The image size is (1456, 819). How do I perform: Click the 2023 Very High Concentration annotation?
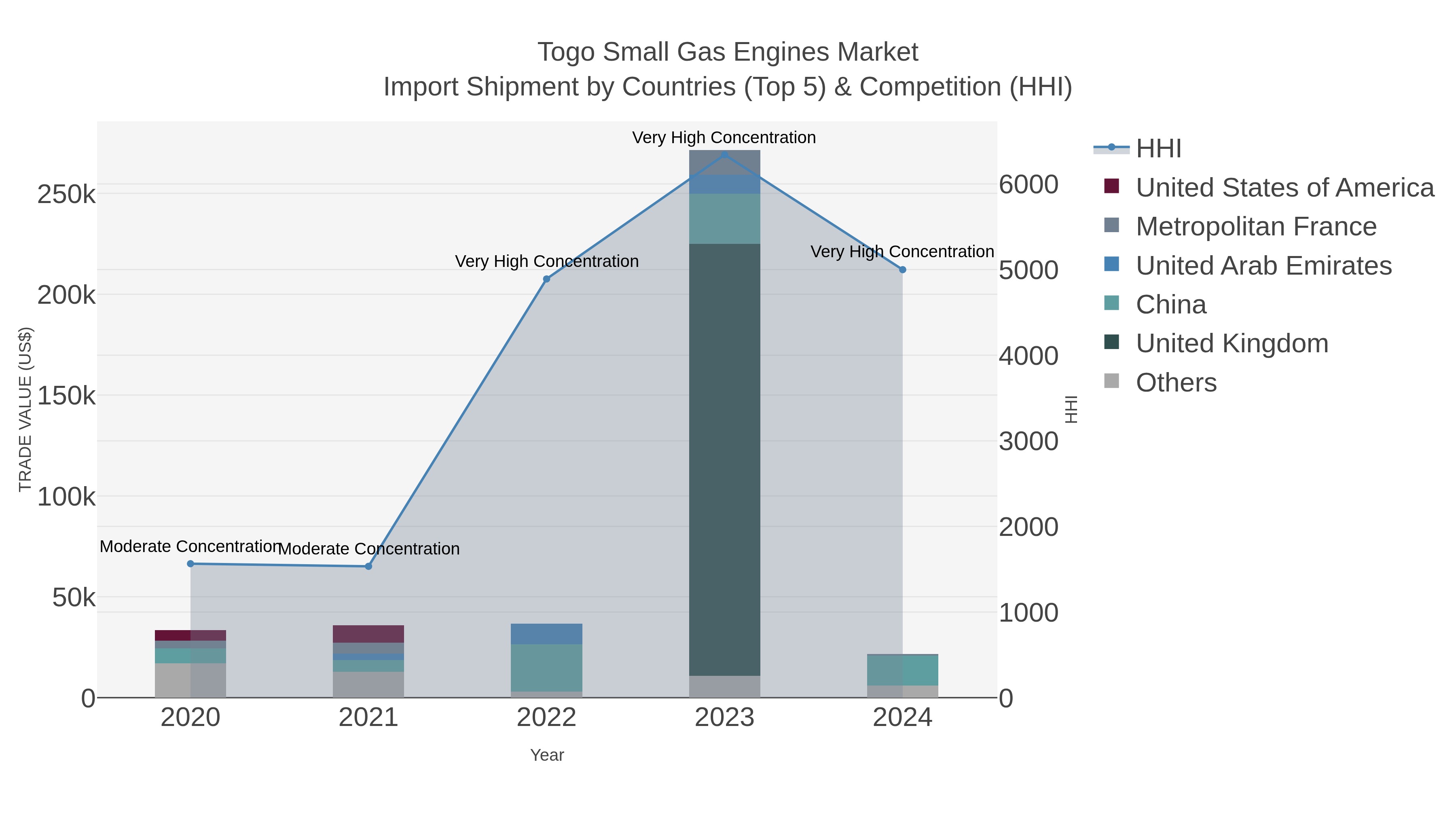tap(724, 138)
